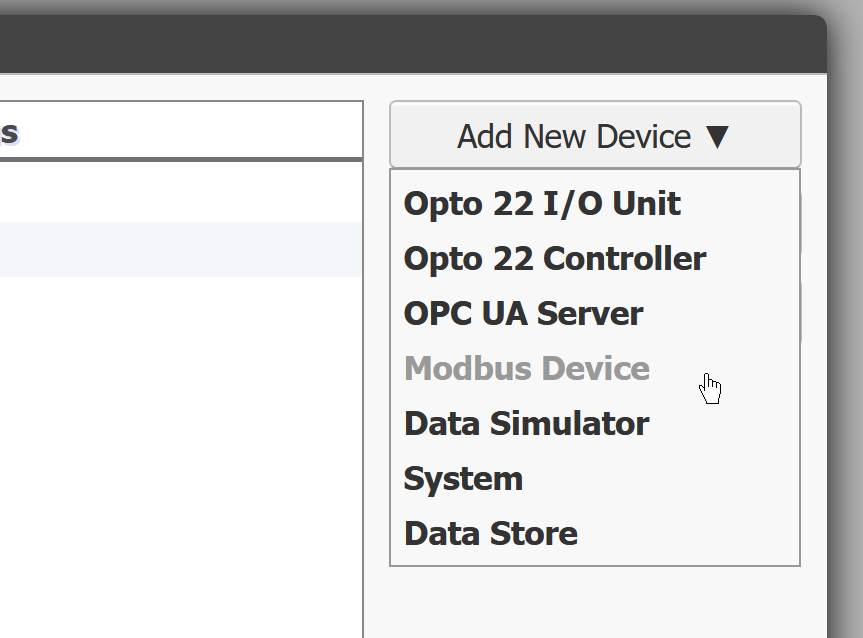Click the word 'Simulator' in dropdown list
863x638 pixels.
(569, 424)
